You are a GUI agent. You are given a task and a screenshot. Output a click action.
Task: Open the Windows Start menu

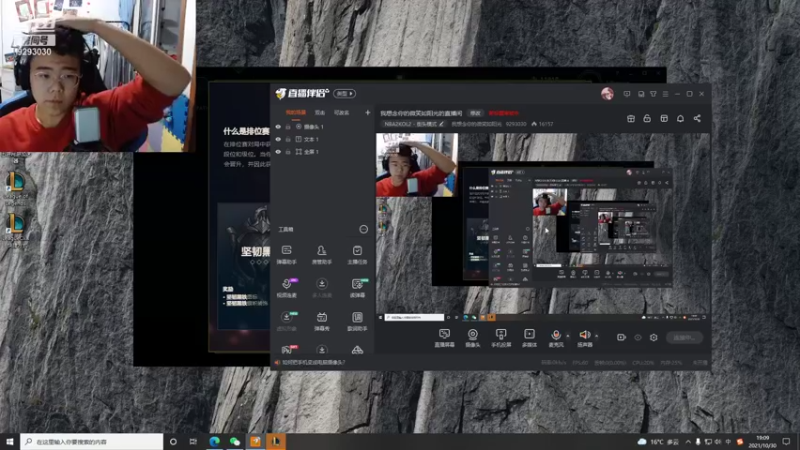tap(10, 441)
